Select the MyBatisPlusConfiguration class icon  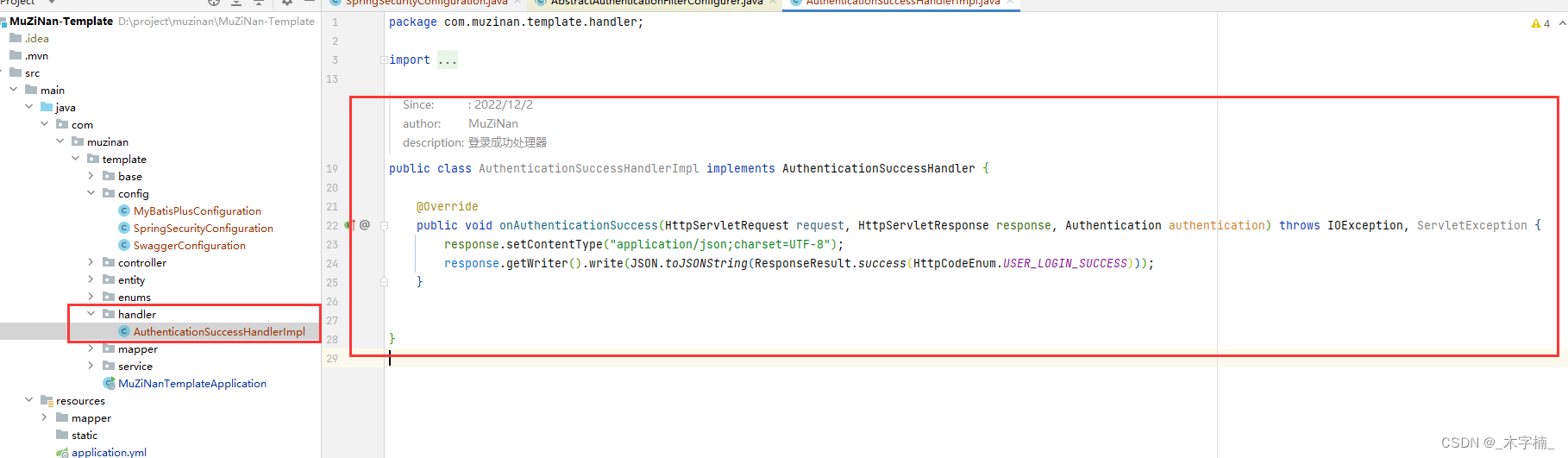[x=124, y=210]
